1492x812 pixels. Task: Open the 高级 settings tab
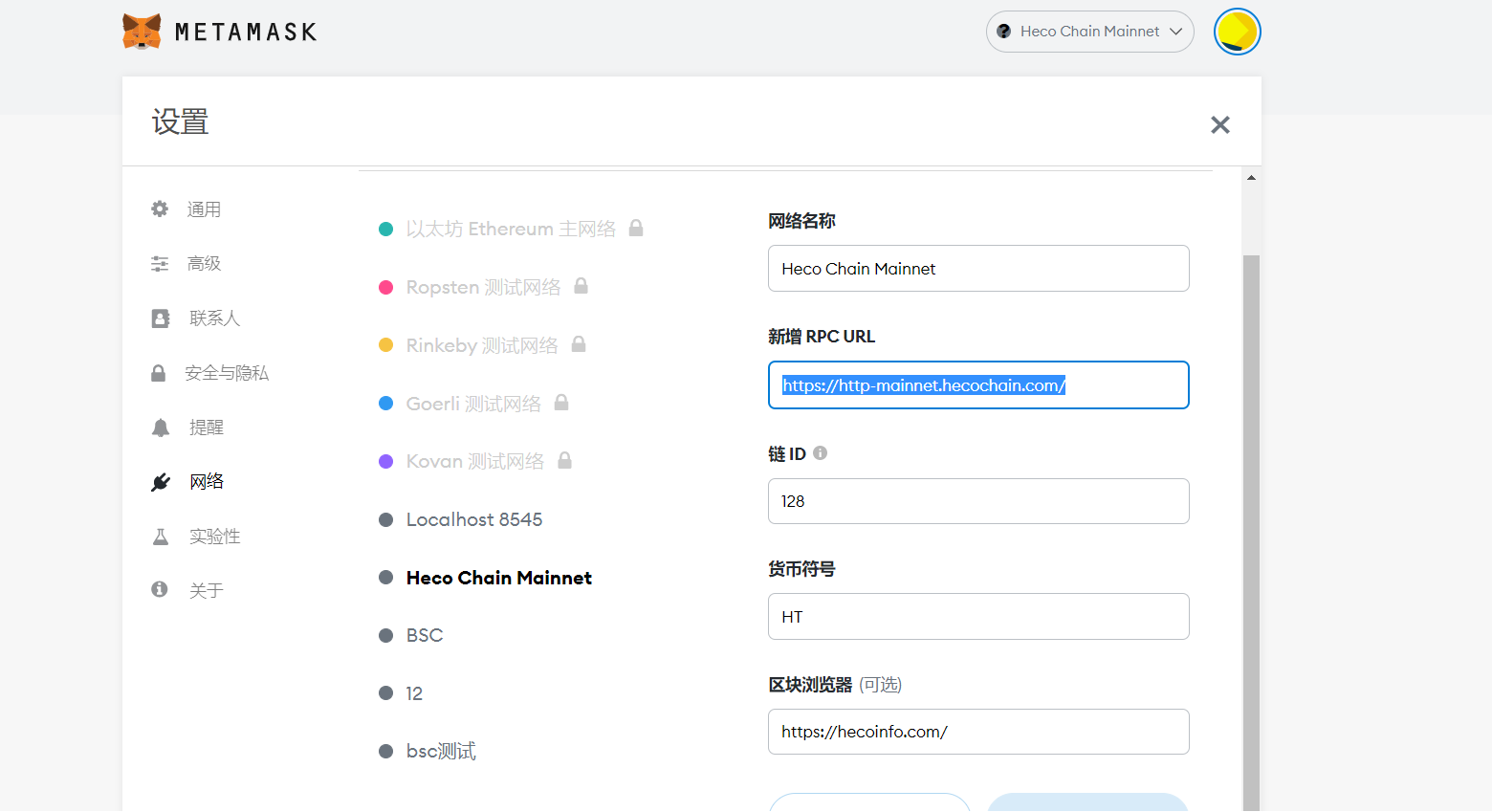coord(204,263)
